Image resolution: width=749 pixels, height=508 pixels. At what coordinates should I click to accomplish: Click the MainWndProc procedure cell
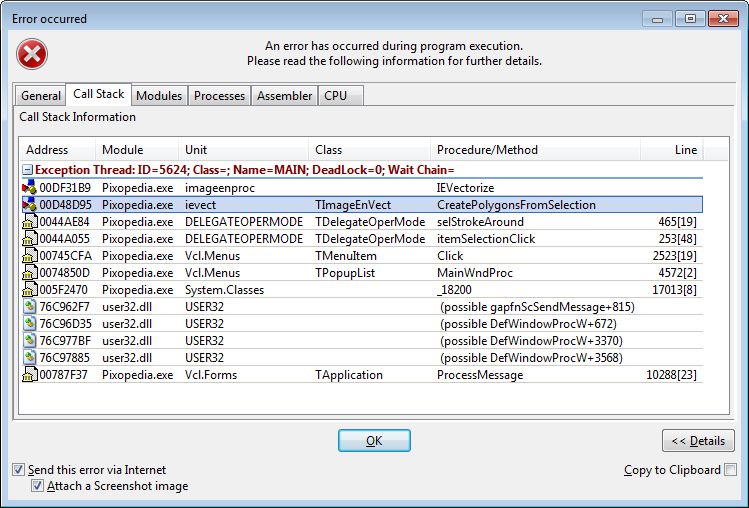(x=475, y=273)
